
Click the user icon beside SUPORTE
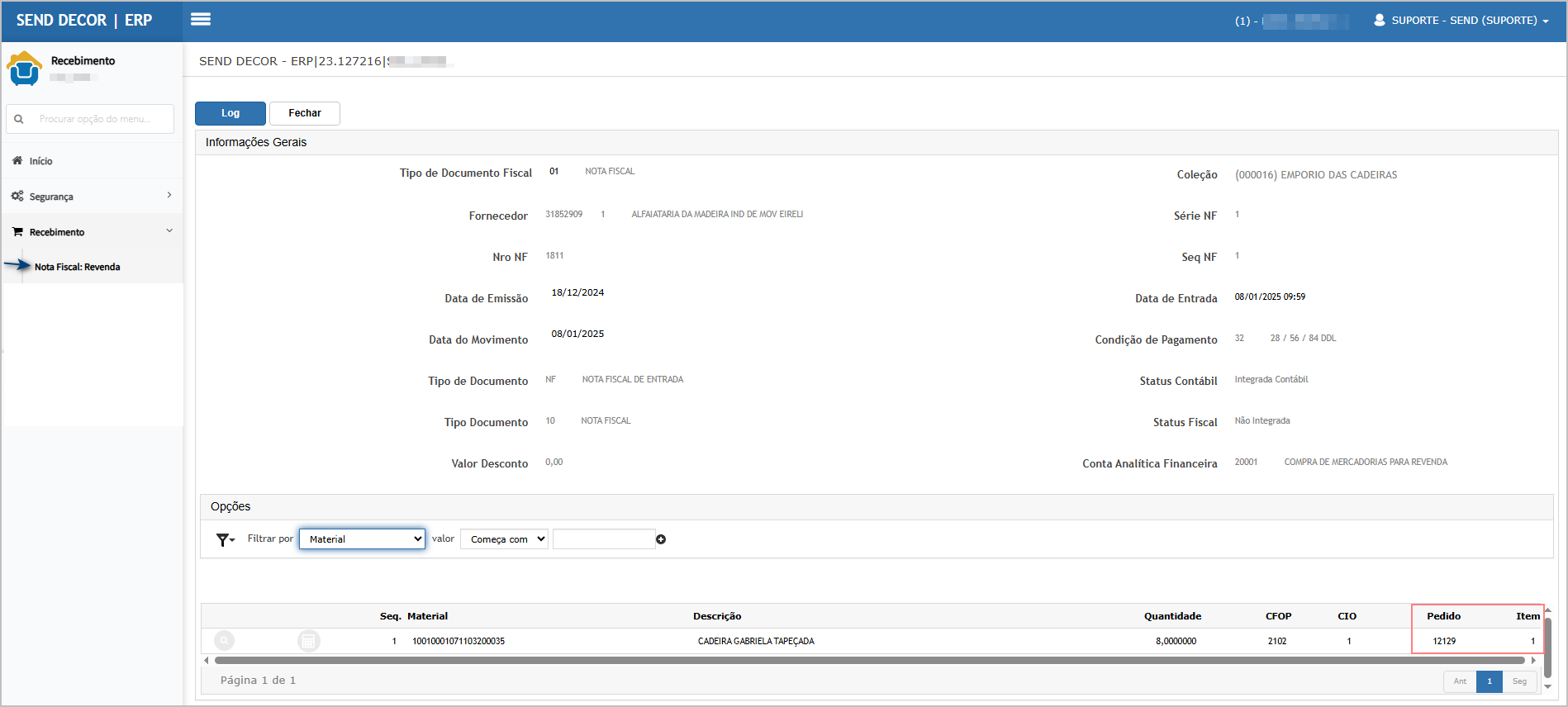click(x=1379, y=20)
